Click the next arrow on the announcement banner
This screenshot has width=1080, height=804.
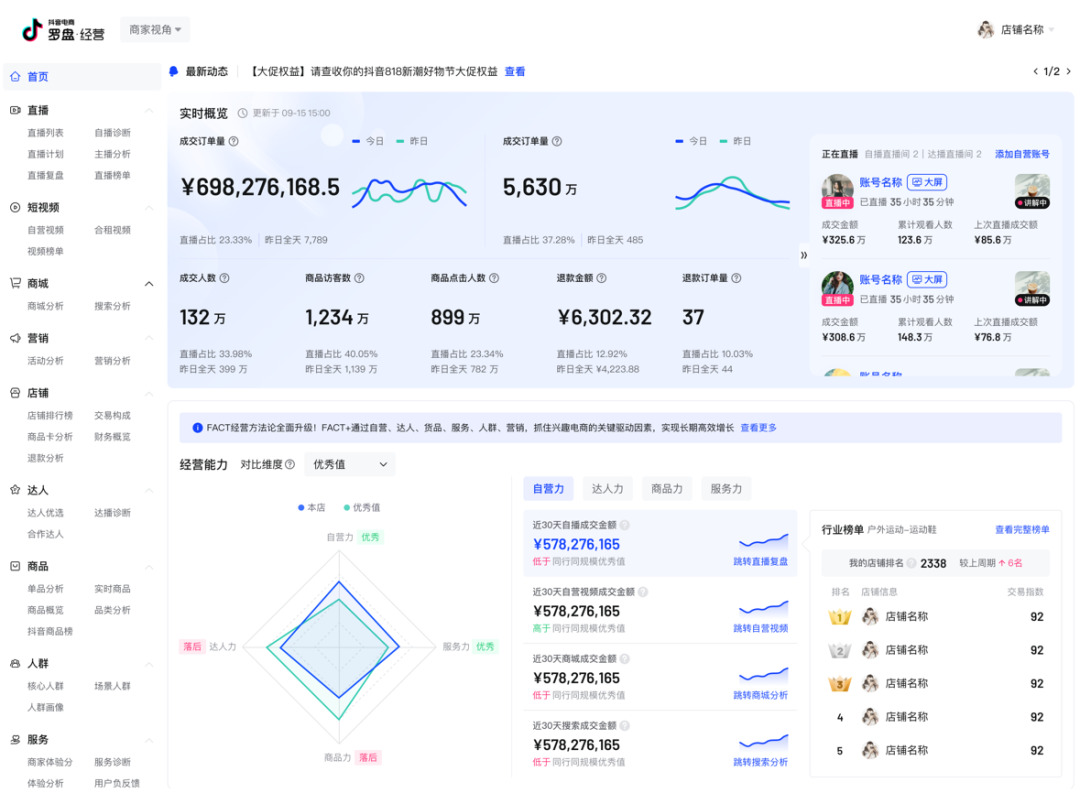click(x=1067, y=71)
